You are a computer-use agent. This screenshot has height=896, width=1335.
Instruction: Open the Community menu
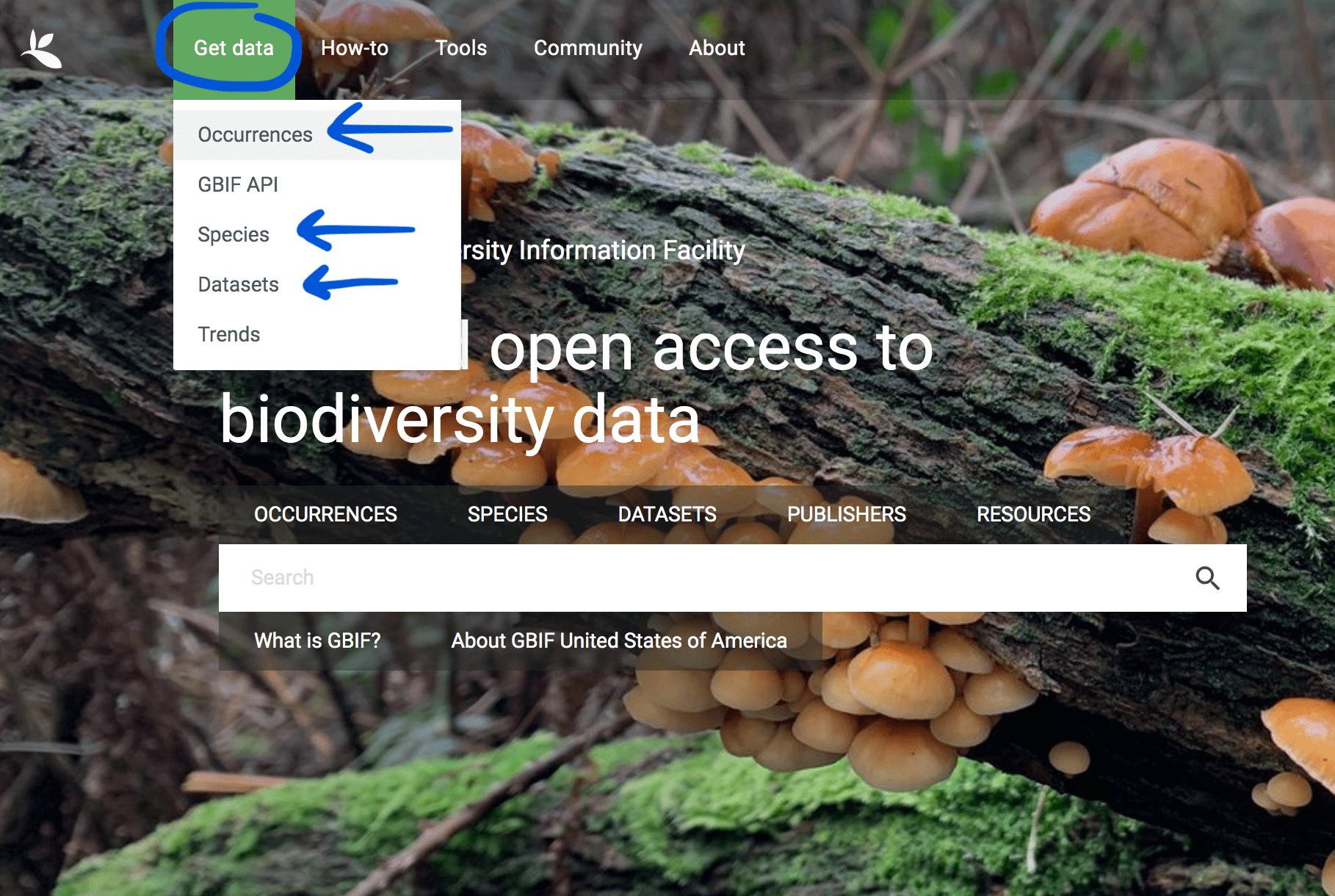[x=587, y=48]
